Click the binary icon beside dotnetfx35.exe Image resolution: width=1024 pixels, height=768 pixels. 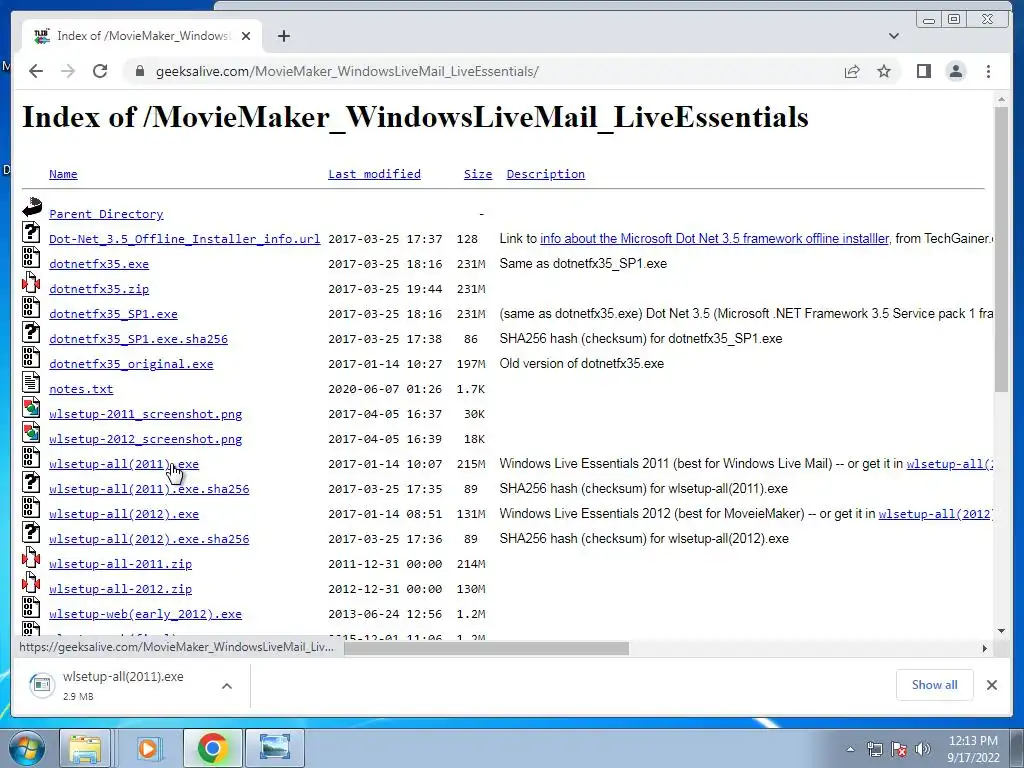(31, 257)
